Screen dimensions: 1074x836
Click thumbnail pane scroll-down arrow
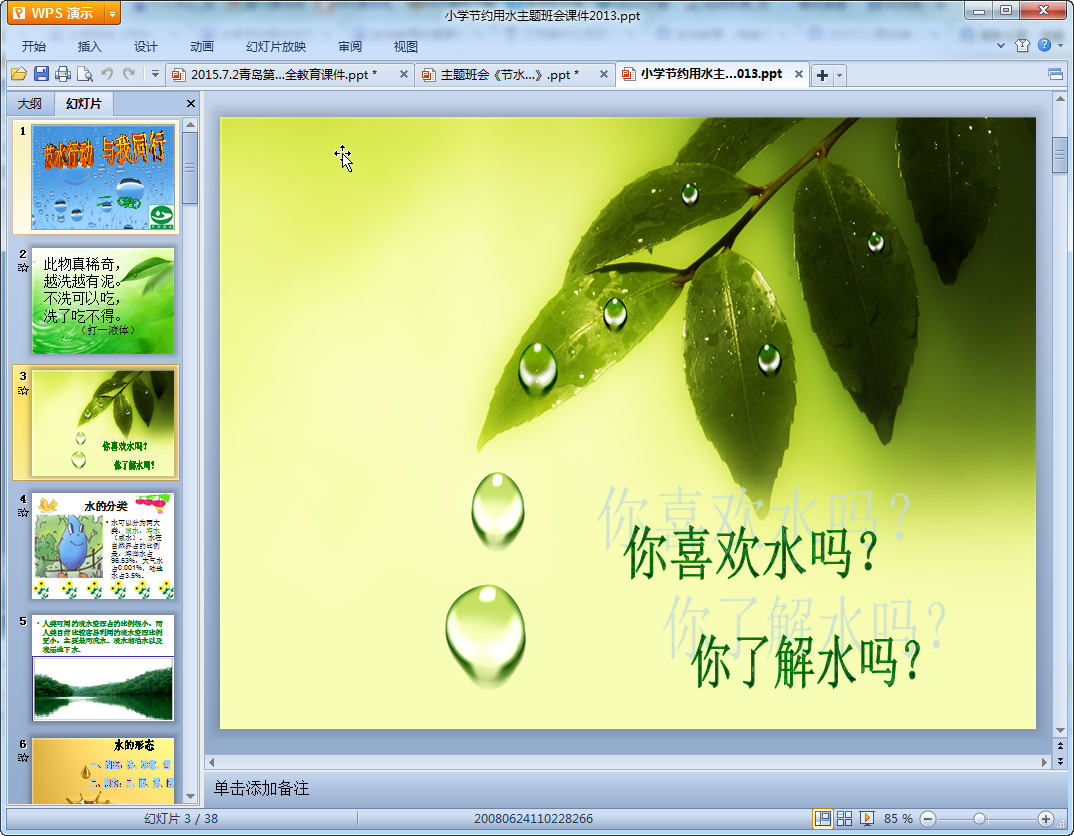pos(190,796)
